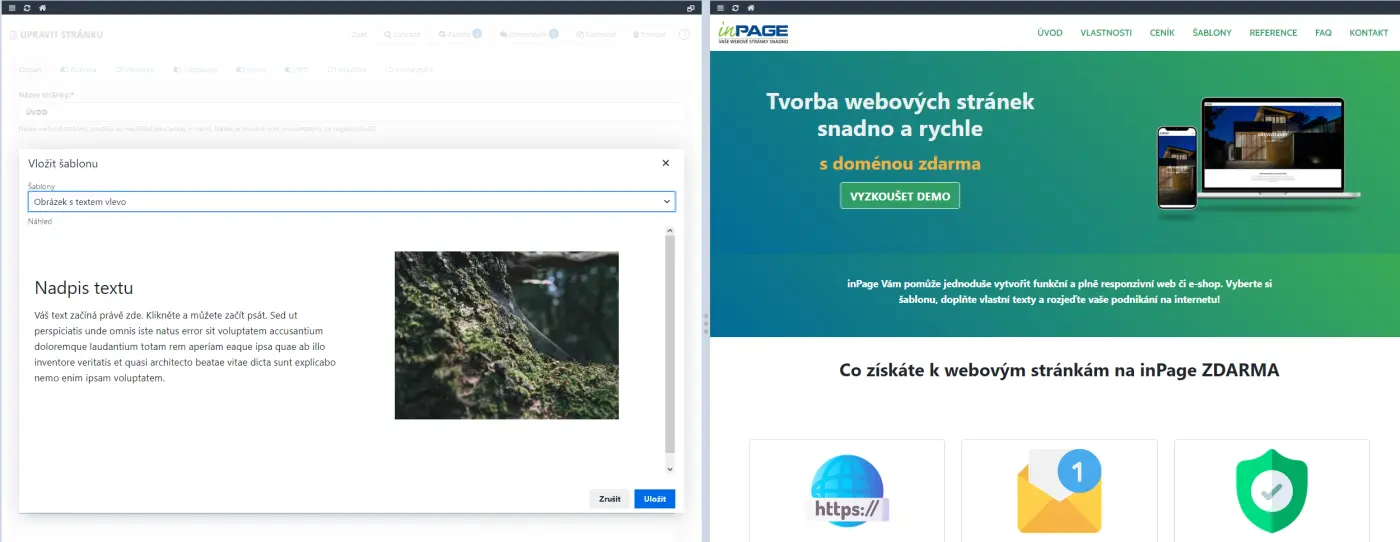Refresh the right preview pane
Image resolution: width=1400 pixels, height=542 pixels.
click(736, 7)
